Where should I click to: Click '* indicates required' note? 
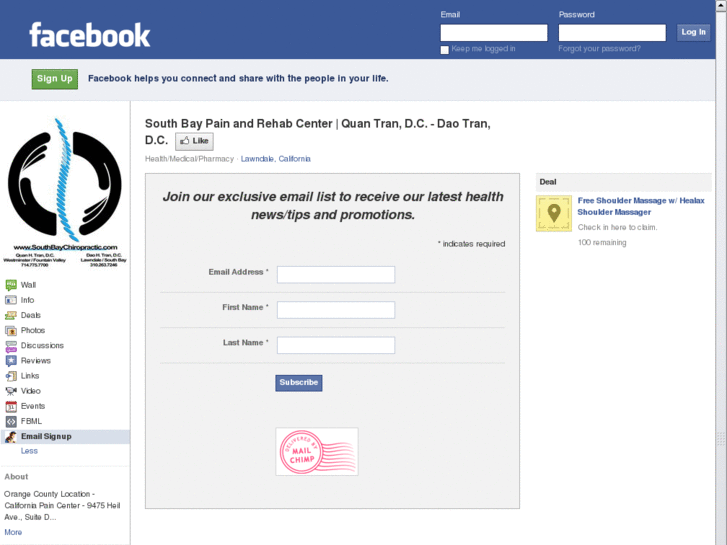471,244
